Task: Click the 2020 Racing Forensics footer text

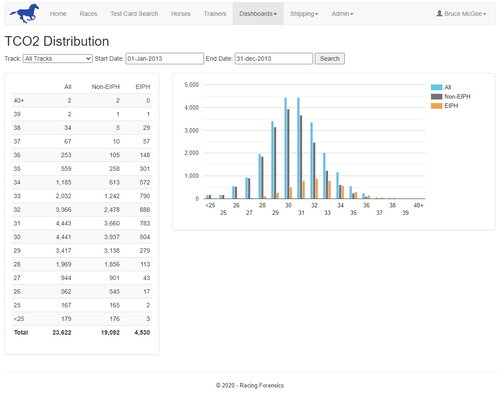Action: [x=250, y=386]
